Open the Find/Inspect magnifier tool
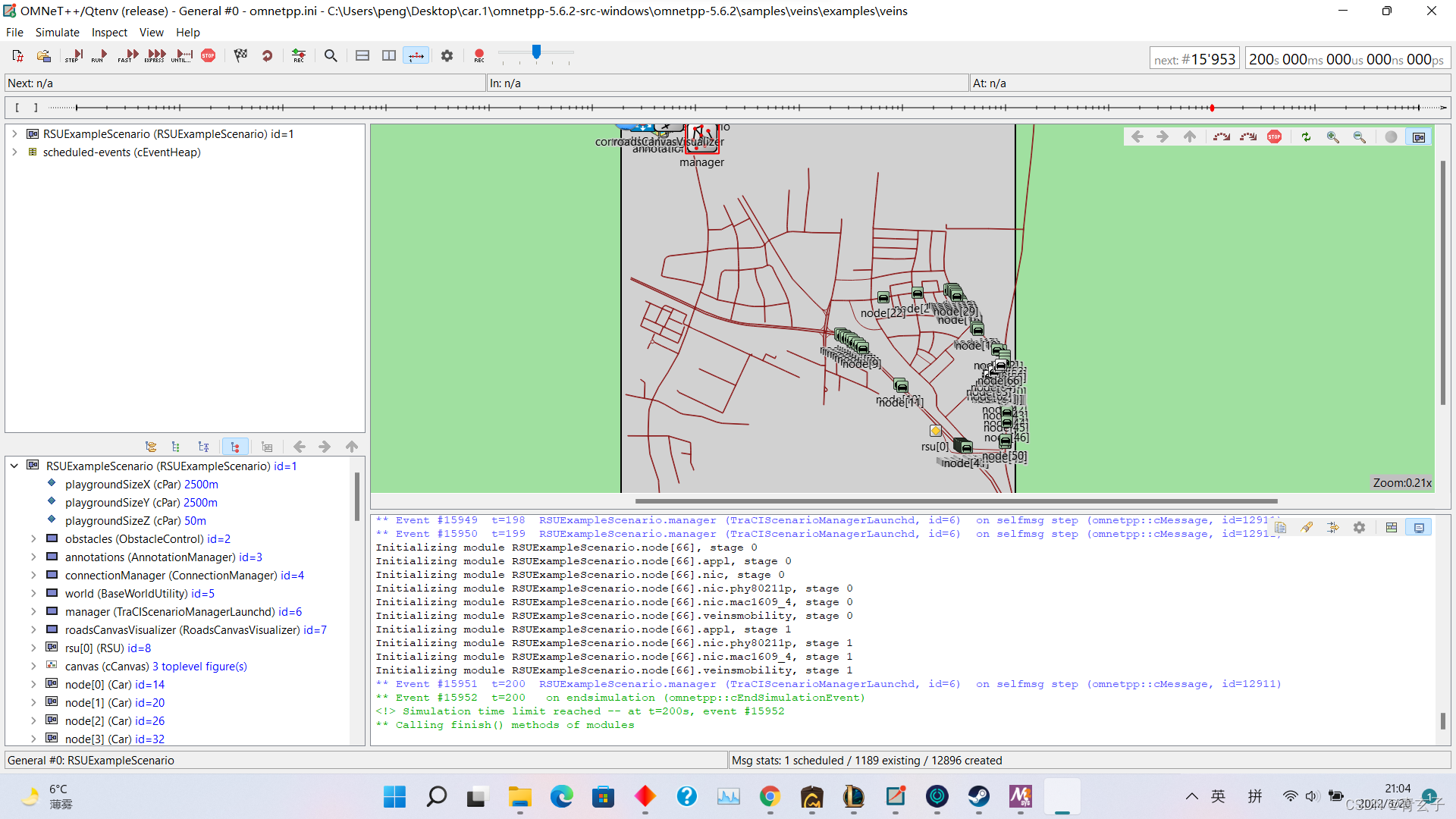The height and width of the screenshot is (819, 1456). [x=331, y=55]
